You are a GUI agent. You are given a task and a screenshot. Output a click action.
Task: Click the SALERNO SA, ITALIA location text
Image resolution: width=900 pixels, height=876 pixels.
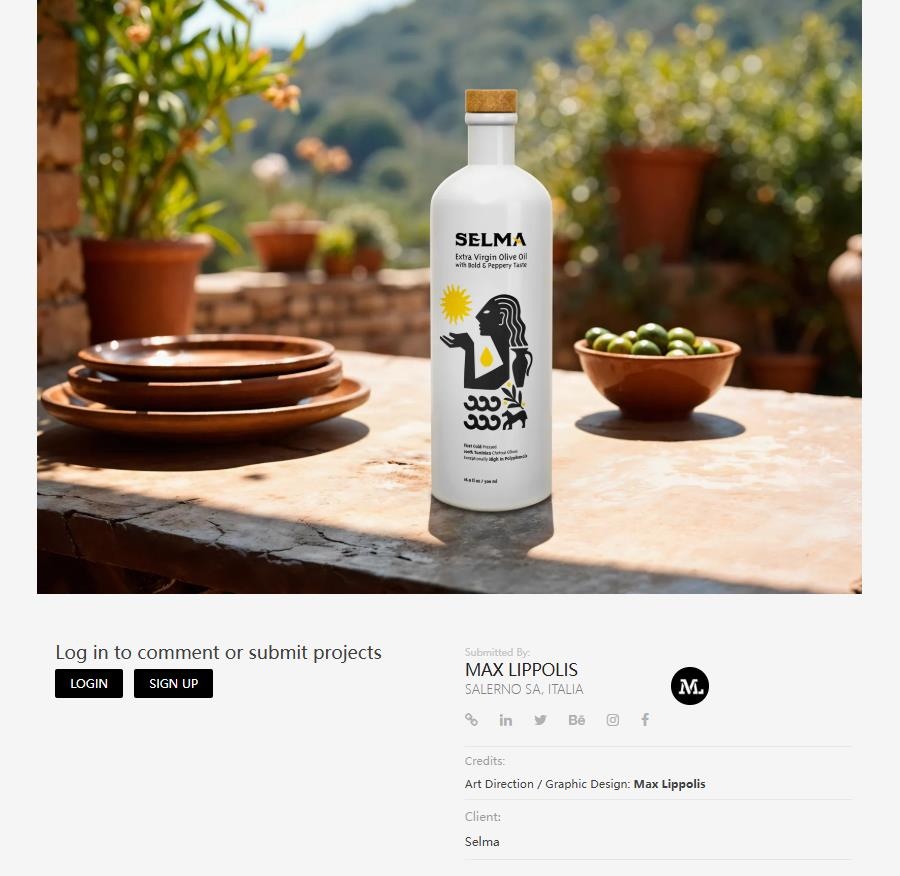(524, 689)
